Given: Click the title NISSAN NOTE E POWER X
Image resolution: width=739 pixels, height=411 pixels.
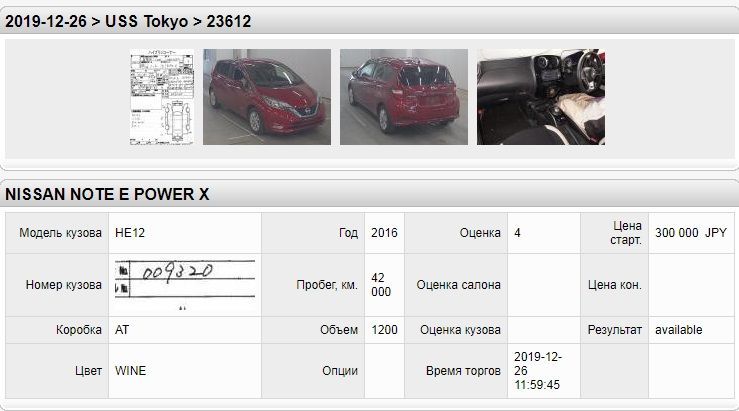Looking at the screenshot, I should pos(107,194).
